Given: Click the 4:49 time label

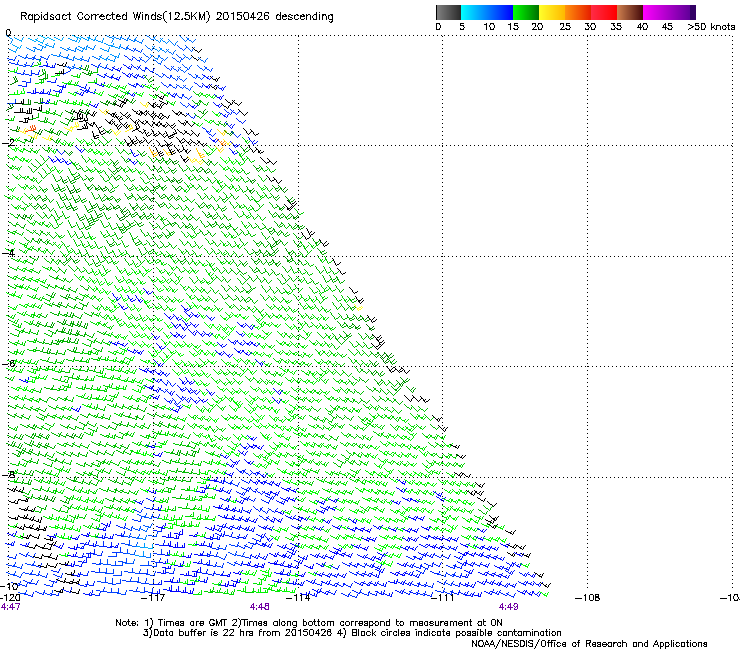Looking at the screenshot, I should [509, 607].
